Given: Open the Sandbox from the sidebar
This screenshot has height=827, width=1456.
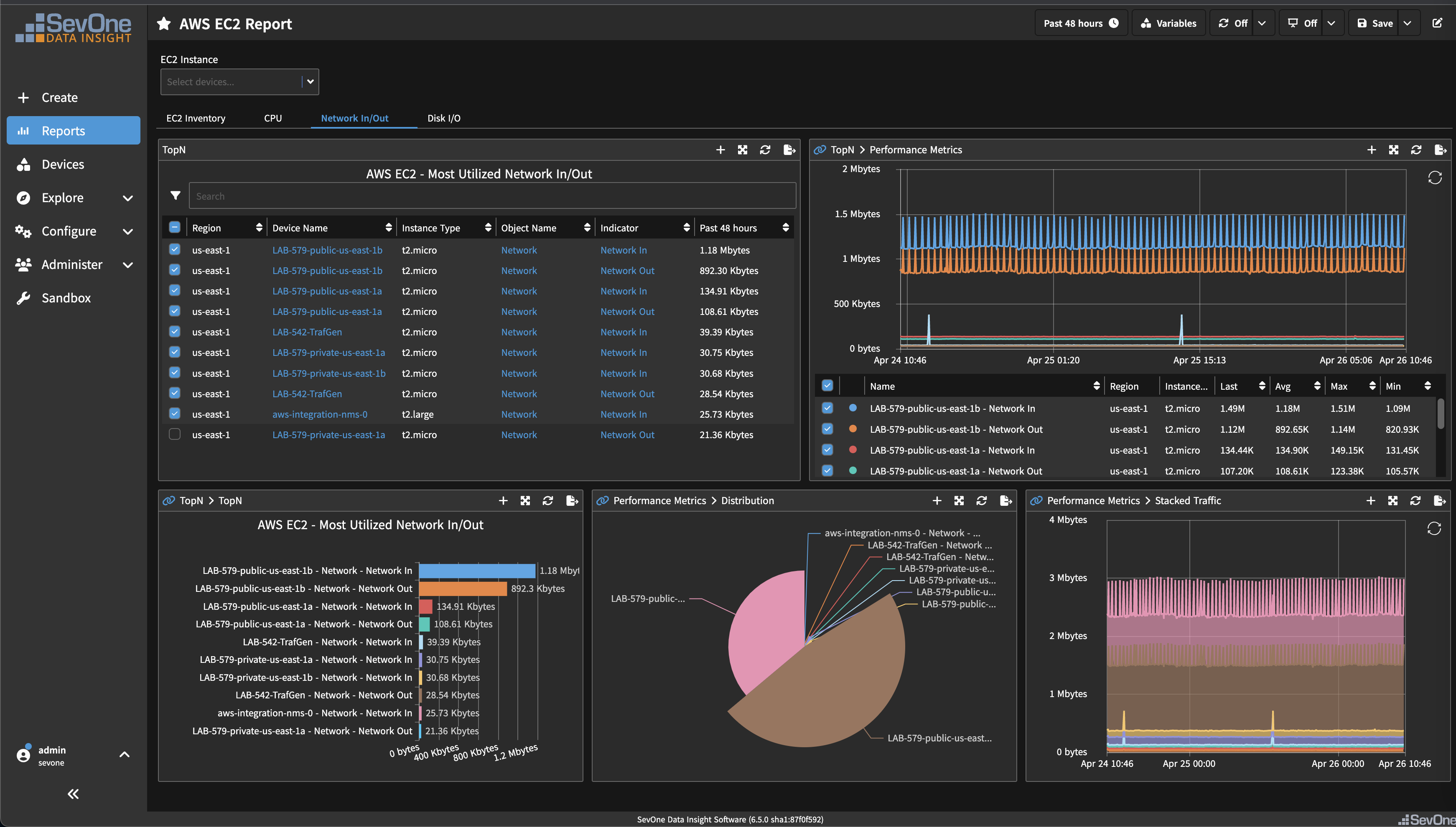Looking at the screenshot, I should pos(66,298).
